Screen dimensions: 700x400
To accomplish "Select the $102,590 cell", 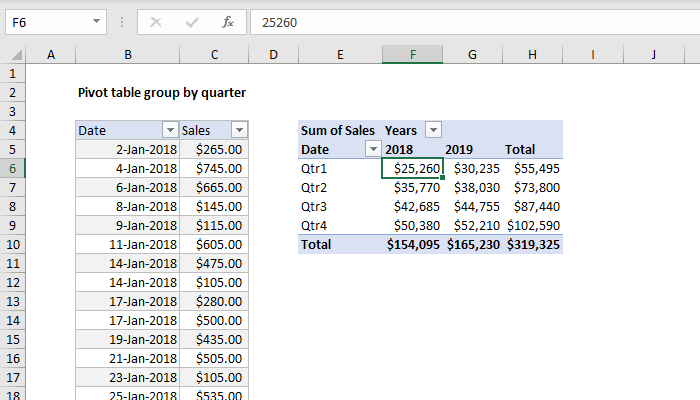I will pyautogui.click(x=533, y=225).
